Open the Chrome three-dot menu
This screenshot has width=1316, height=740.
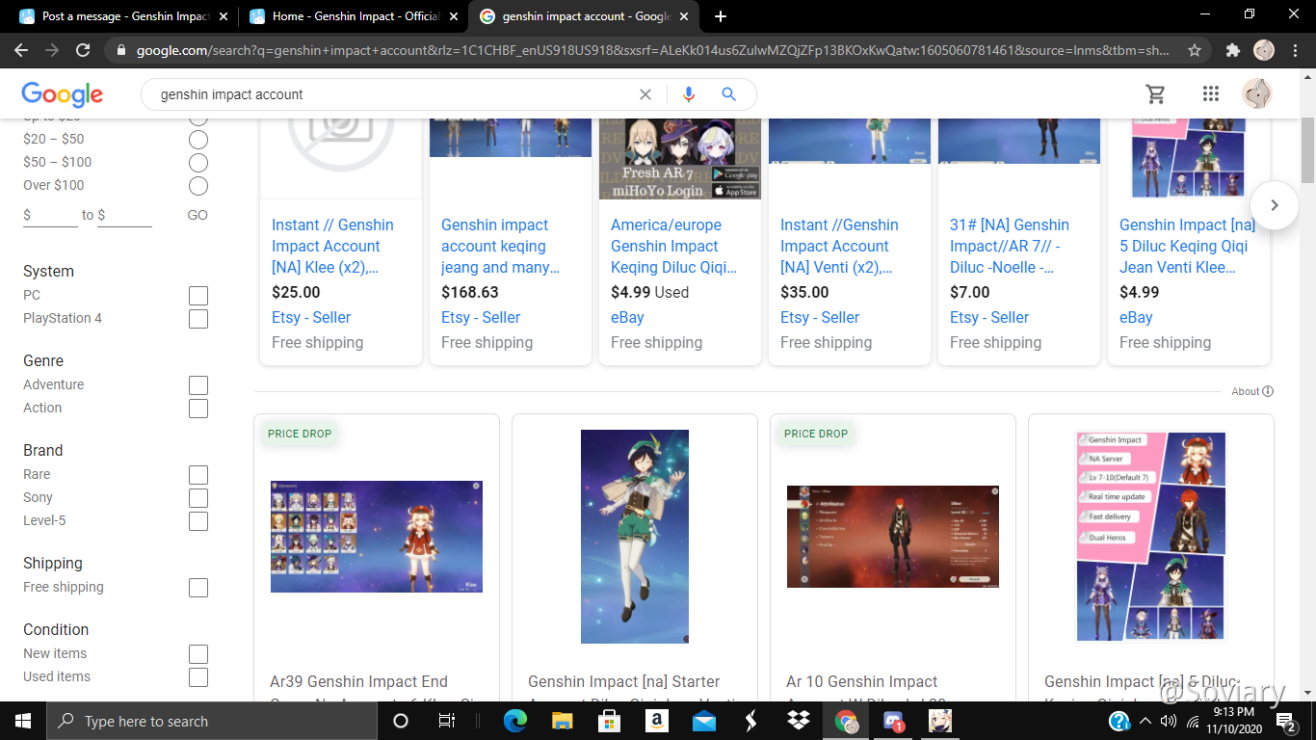click(x=1296, y=50)
